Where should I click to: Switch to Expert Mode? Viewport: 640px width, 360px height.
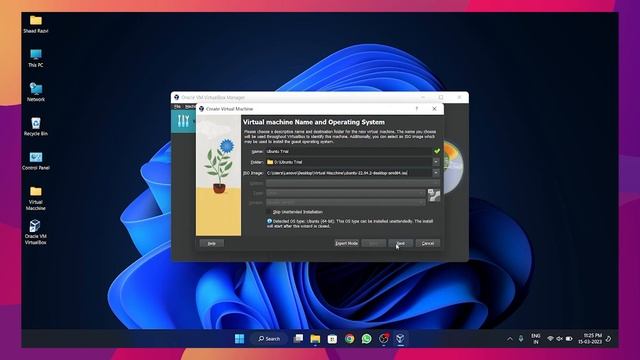[x=347, y=243]
